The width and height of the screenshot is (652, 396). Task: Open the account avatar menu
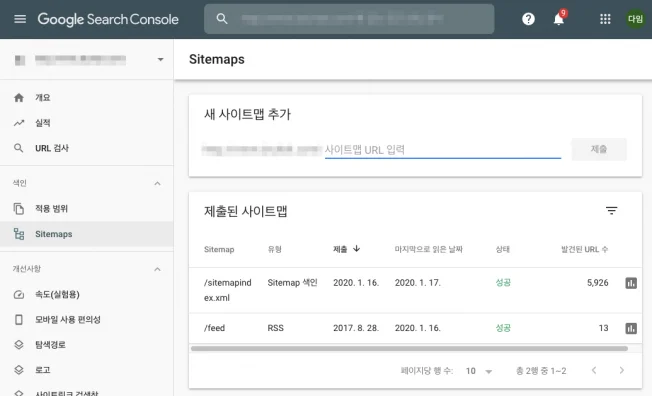pyautogui.click(x=635, y=19)
